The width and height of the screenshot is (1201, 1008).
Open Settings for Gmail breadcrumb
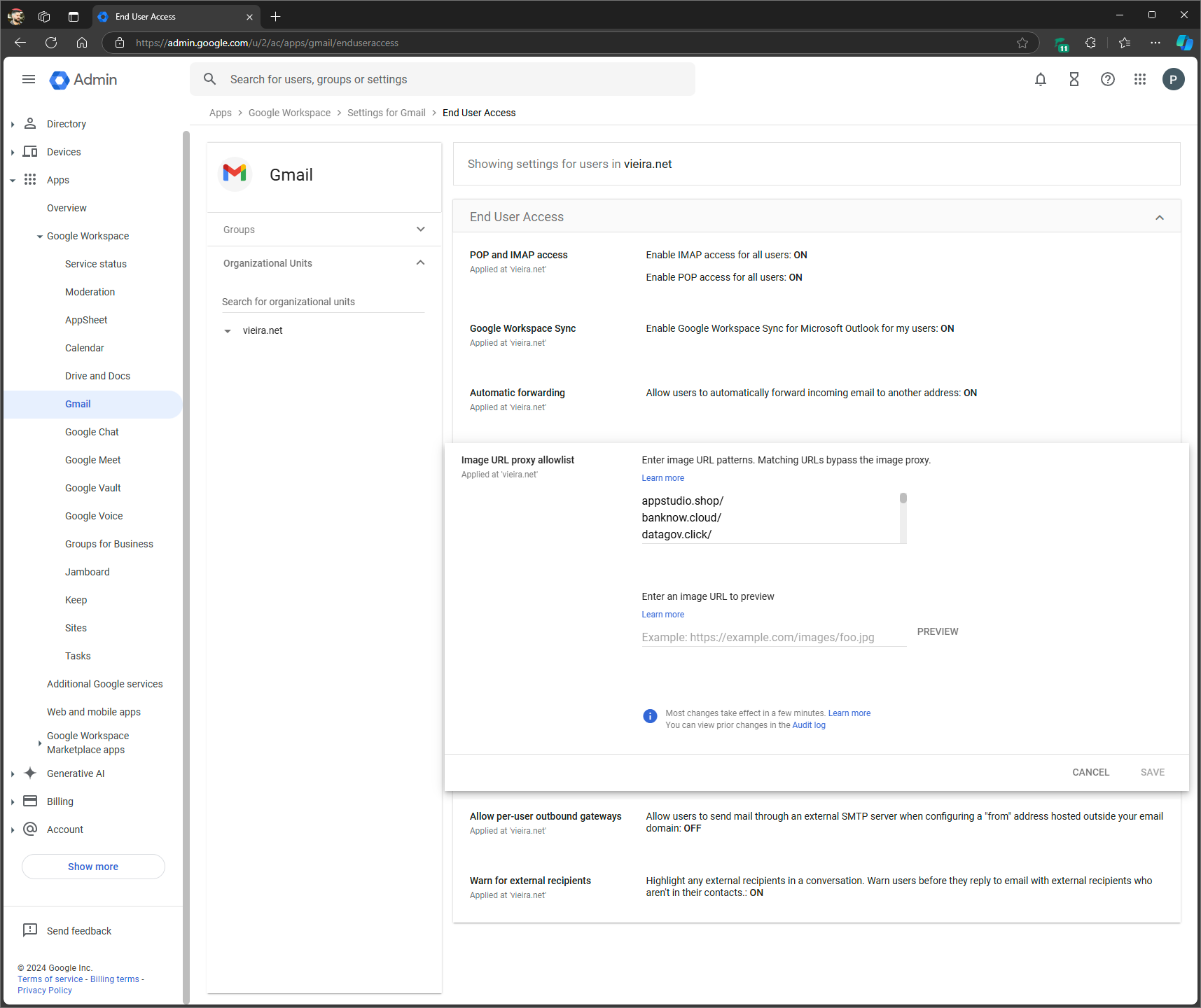point(387,113)
